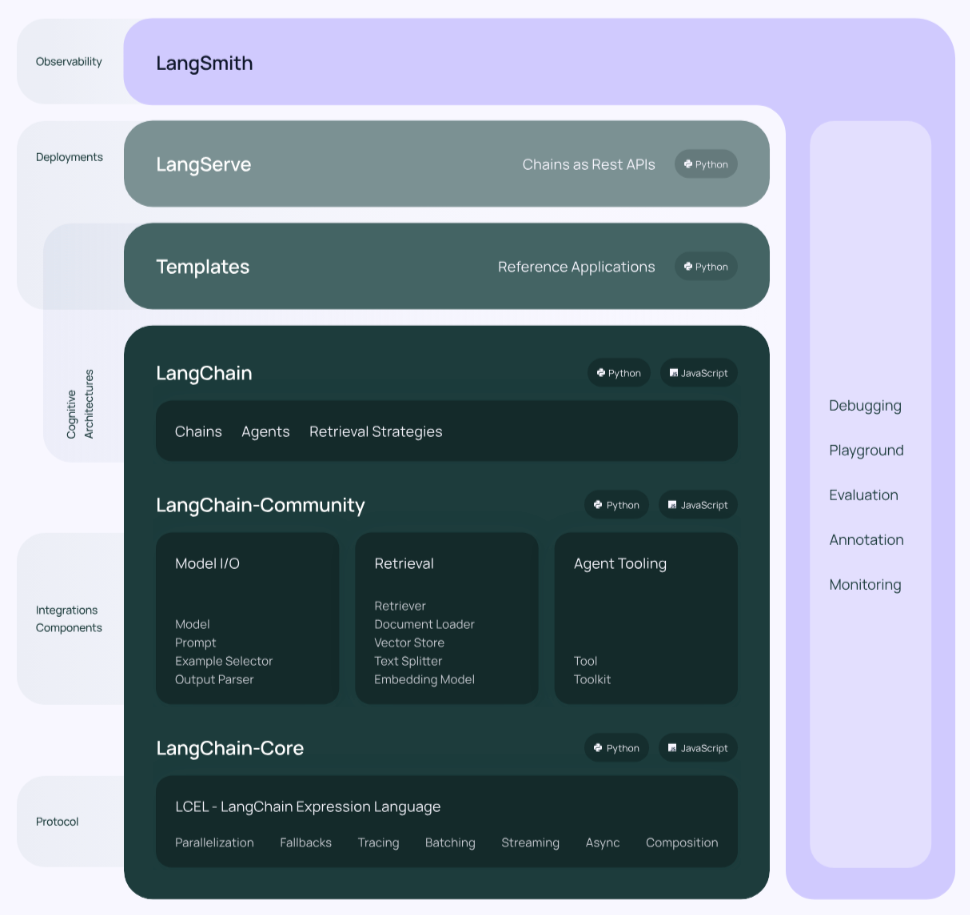Click the Python badge beside LangChain-Core
970x915 pixels.
click(x=617, y=748)
